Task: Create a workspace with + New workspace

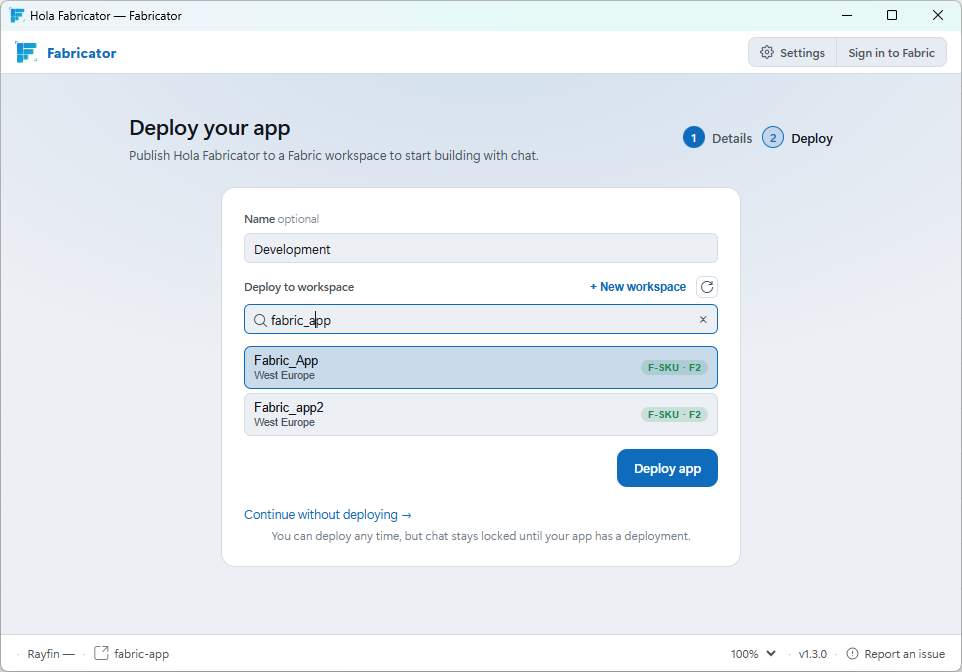Action: point(637,287)
